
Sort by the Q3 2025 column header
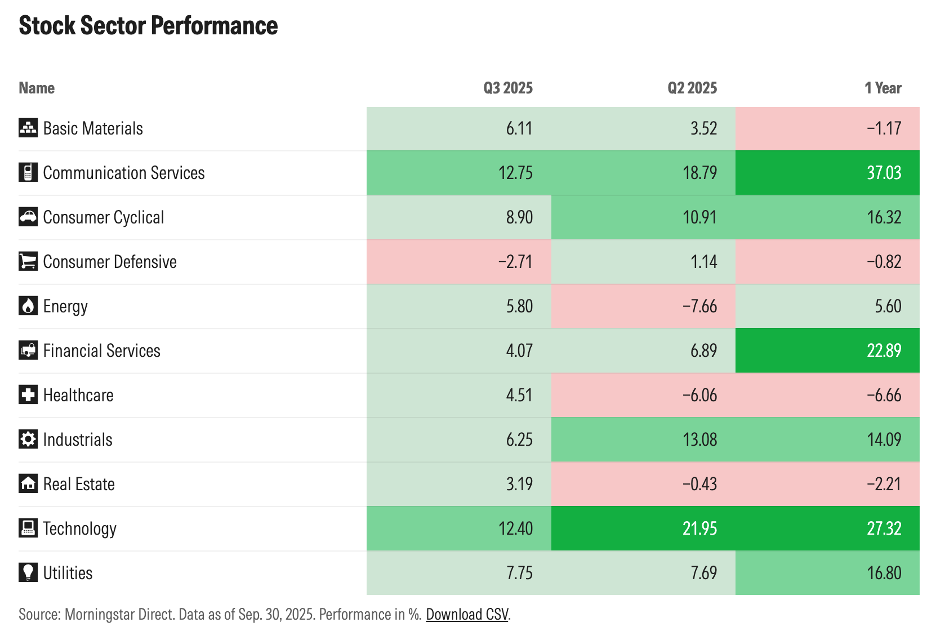(507, 88)
